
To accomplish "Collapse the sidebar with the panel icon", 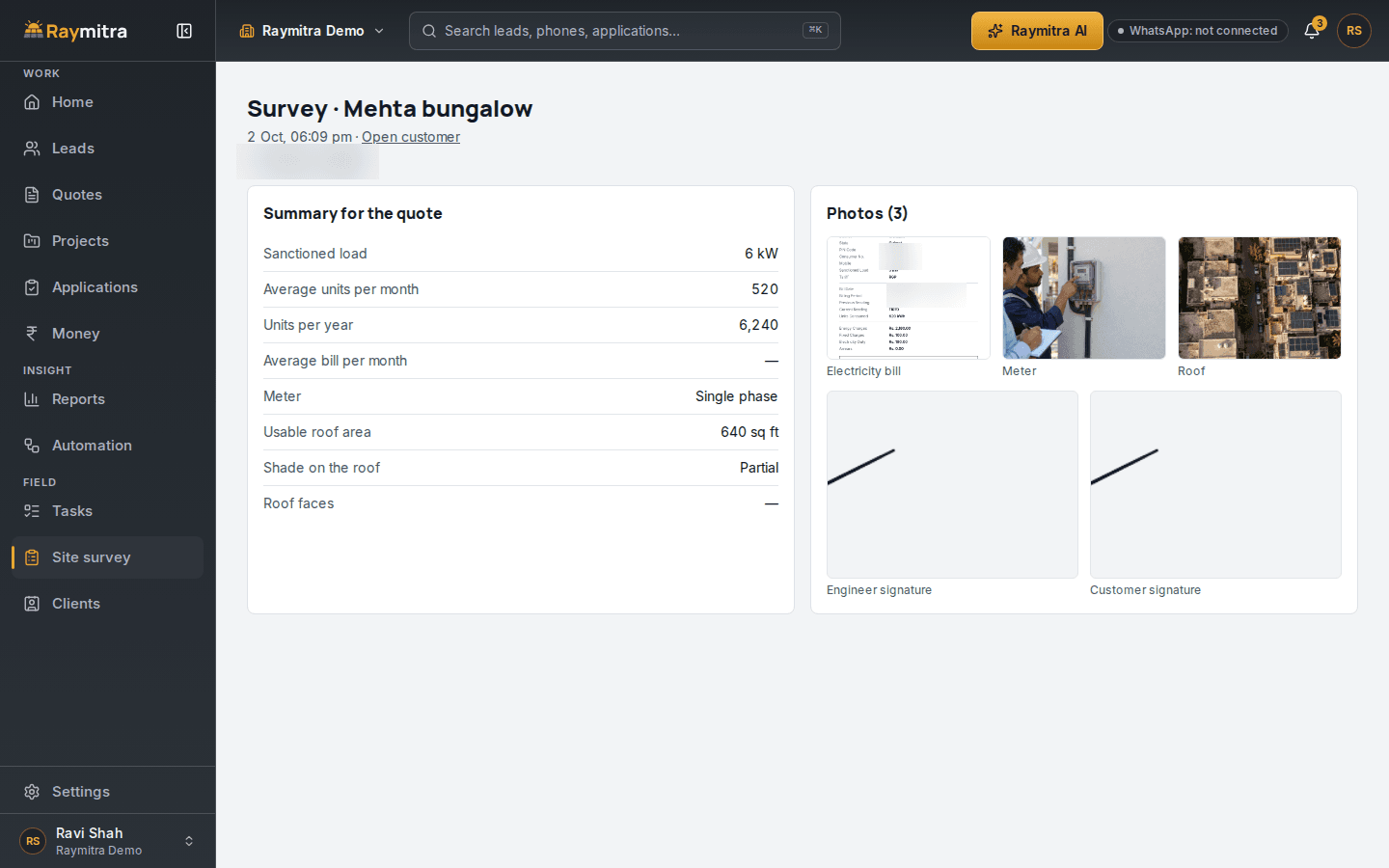I will coord(184,31).
